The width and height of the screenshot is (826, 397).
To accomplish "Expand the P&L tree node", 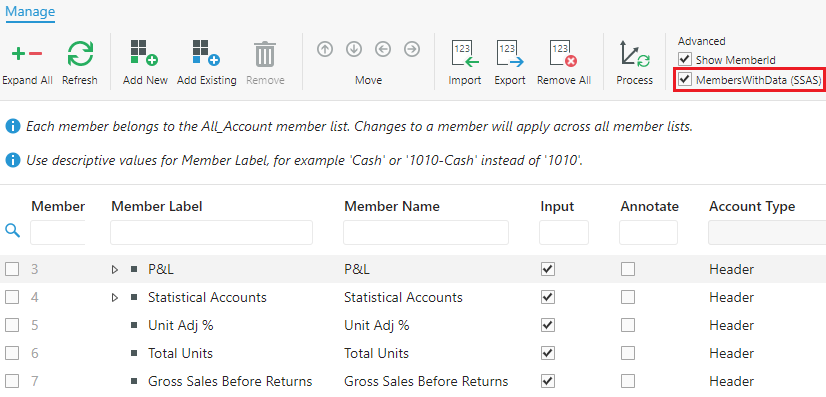I will (x=115, y=270).
